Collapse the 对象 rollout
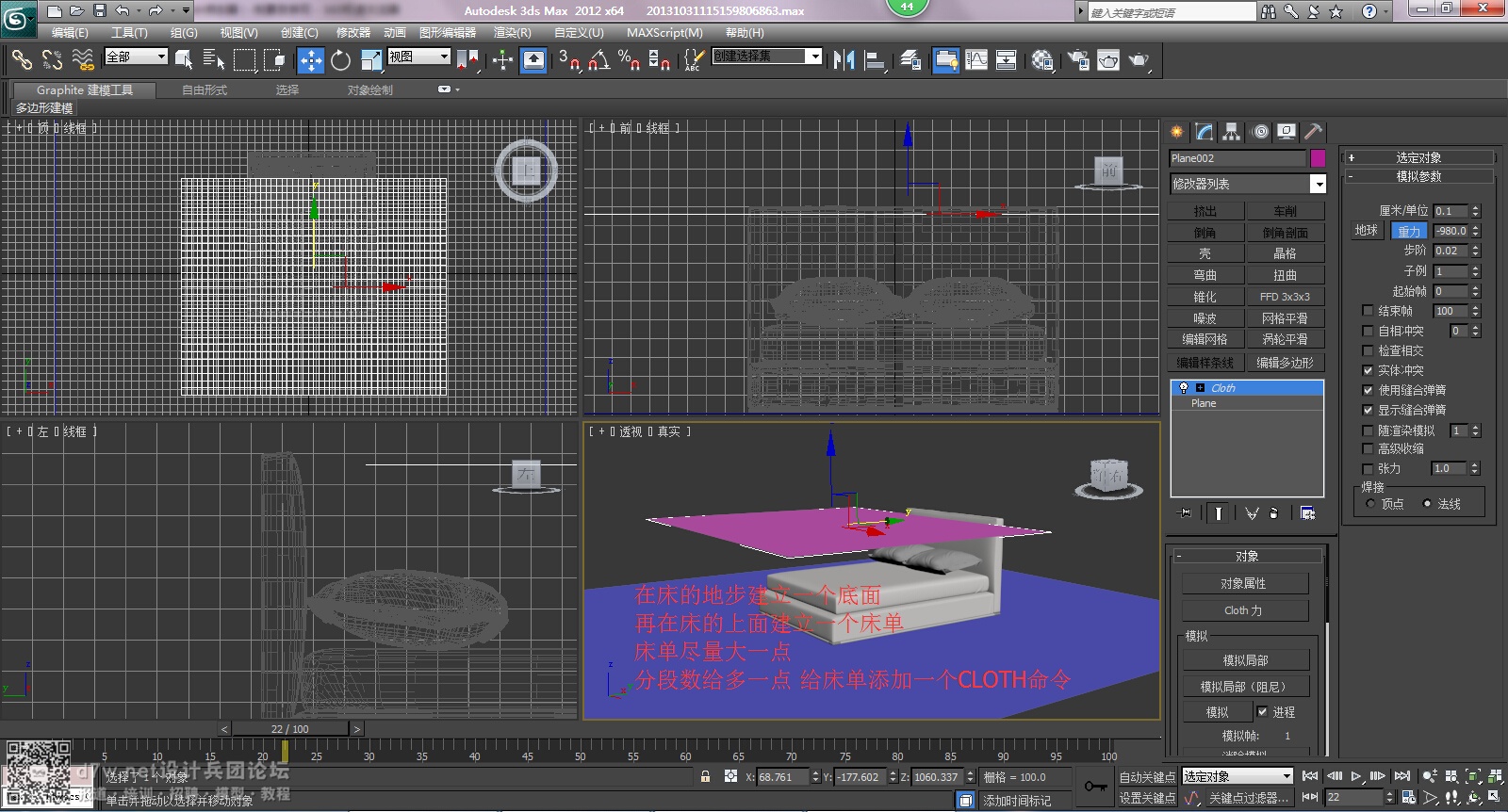This screenshot has width=1508, height=812. click(1247, 556)
